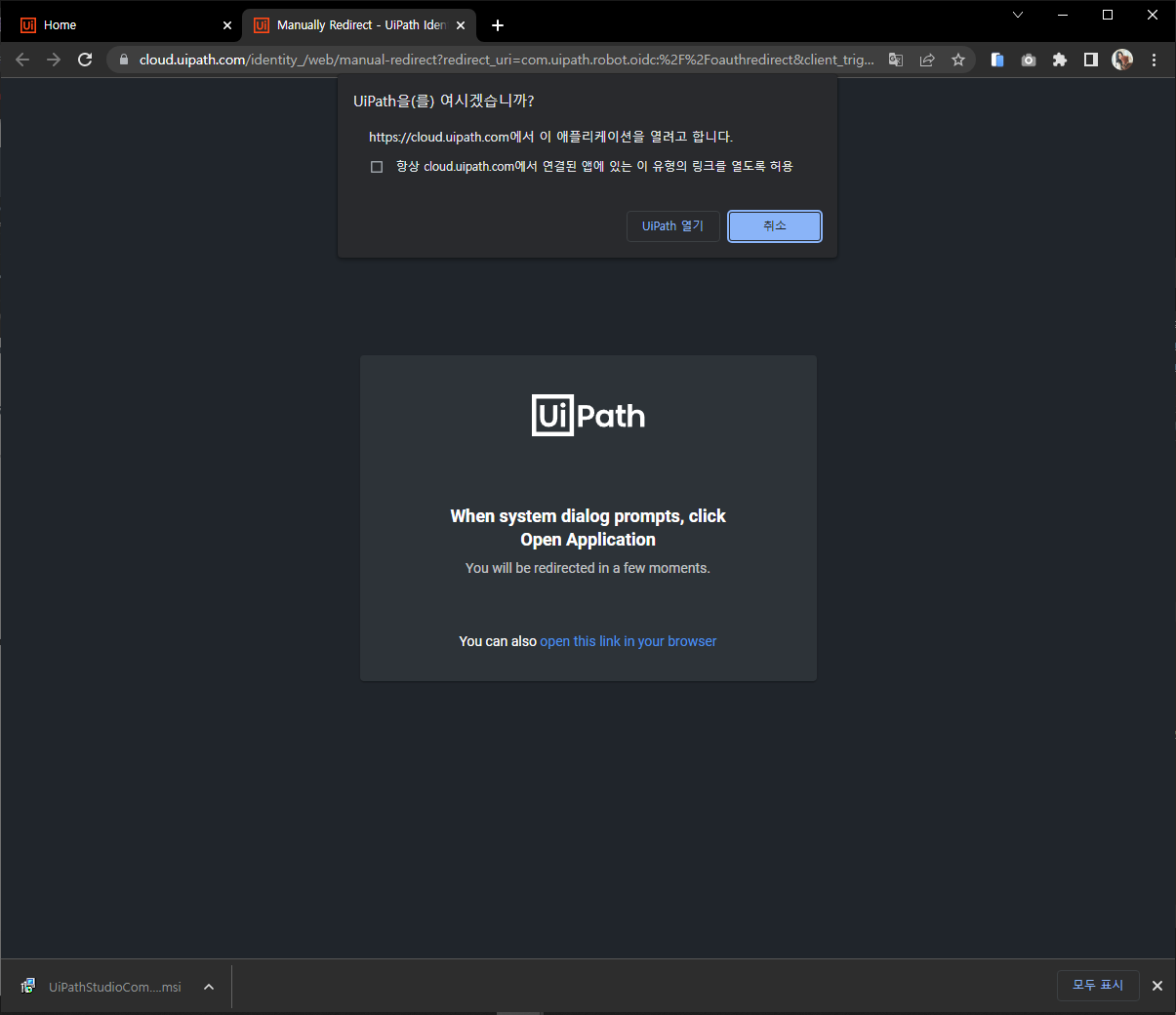Reload the current page
1176x1015 pixels.
(85, 60)
